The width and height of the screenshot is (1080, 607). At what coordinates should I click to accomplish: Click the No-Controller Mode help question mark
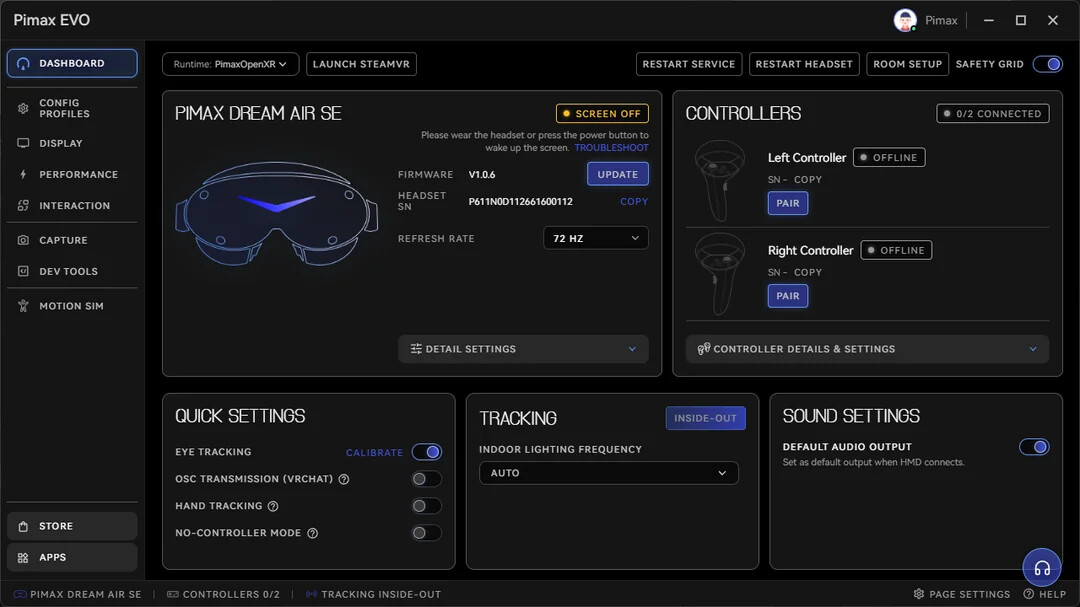(312, 533)
